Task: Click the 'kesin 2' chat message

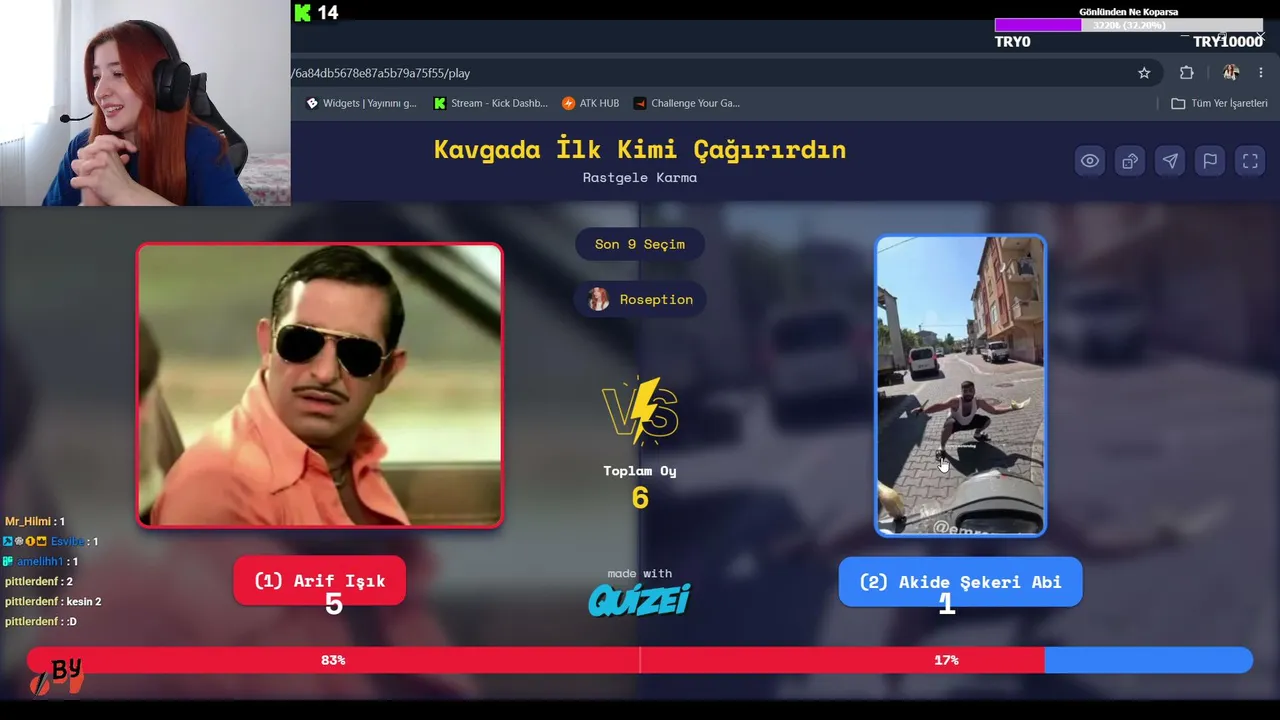Action: 53,601
